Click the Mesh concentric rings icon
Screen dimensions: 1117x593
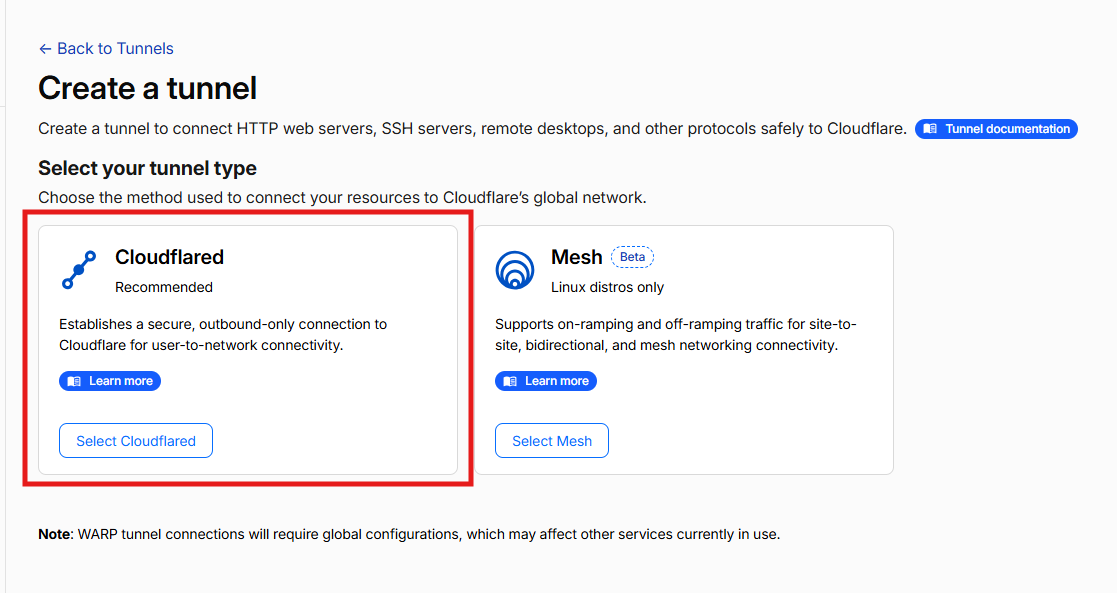(x=514, y=270)
